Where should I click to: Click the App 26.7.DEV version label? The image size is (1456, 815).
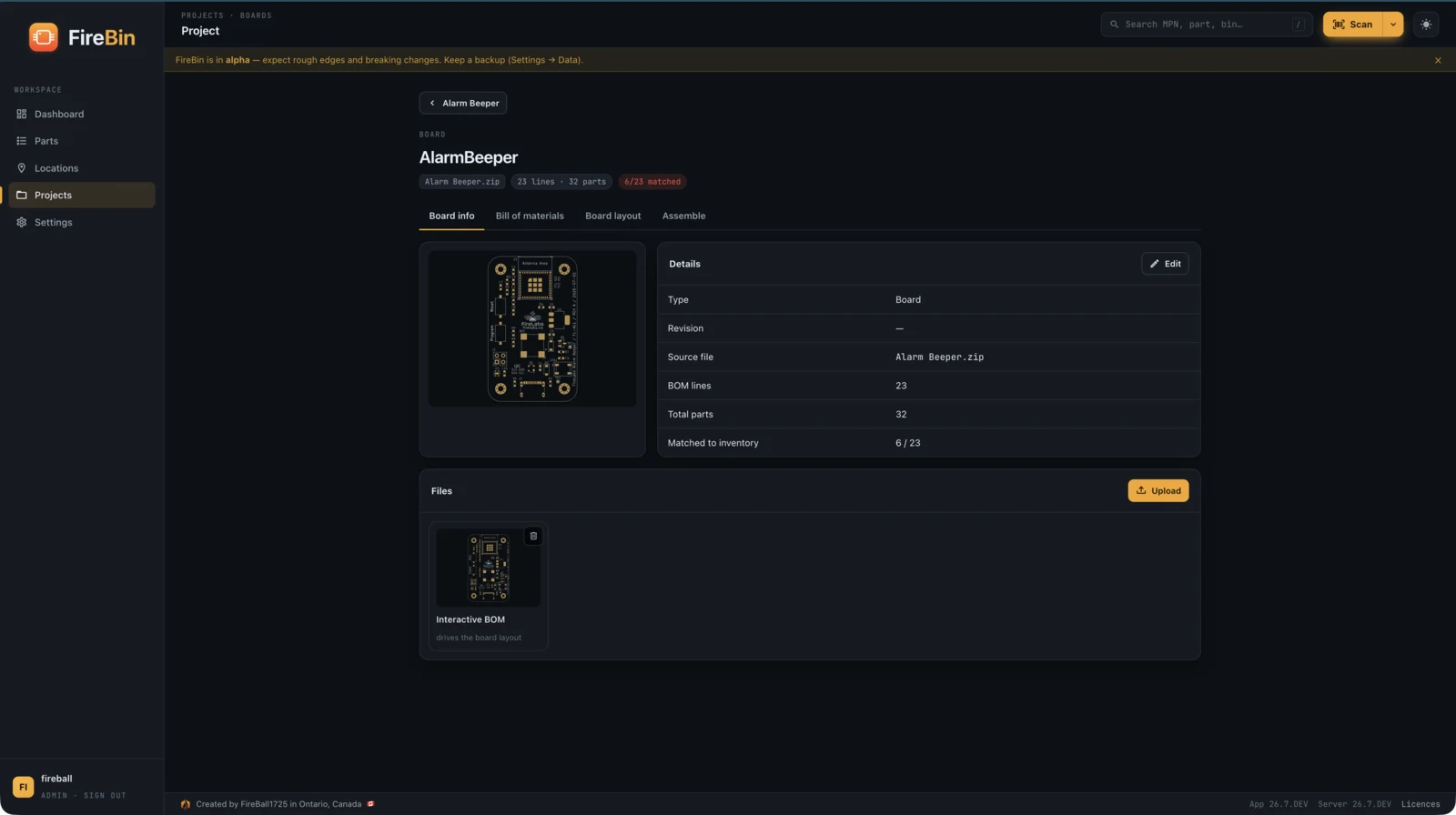click(x=1279, y=804)
